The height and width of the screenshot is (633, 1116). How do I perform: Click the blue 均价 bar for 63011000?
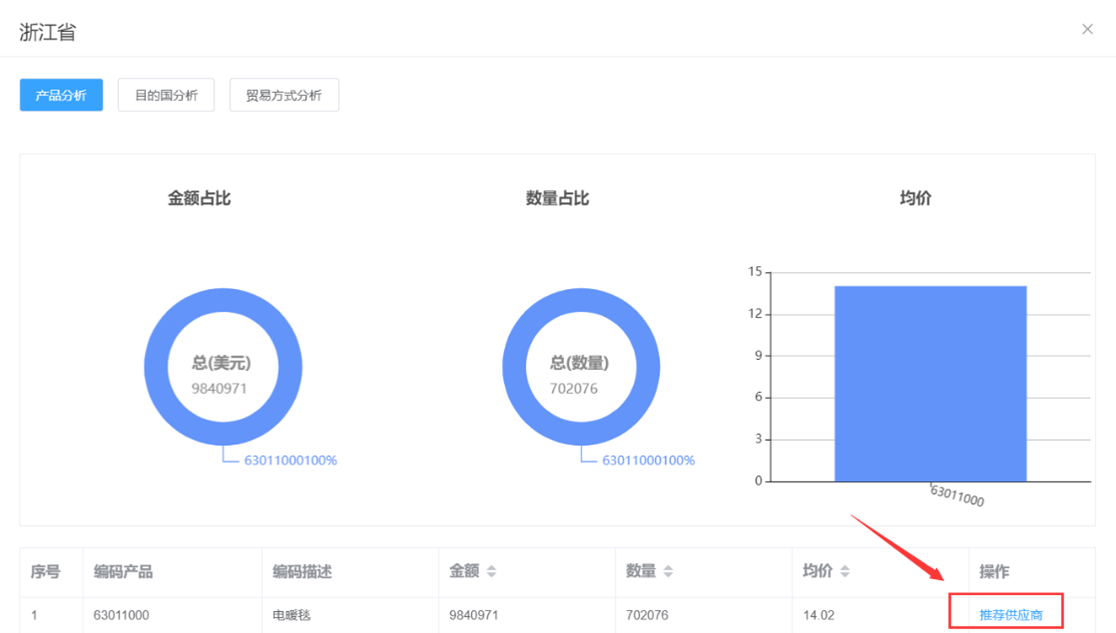point(930,384)
